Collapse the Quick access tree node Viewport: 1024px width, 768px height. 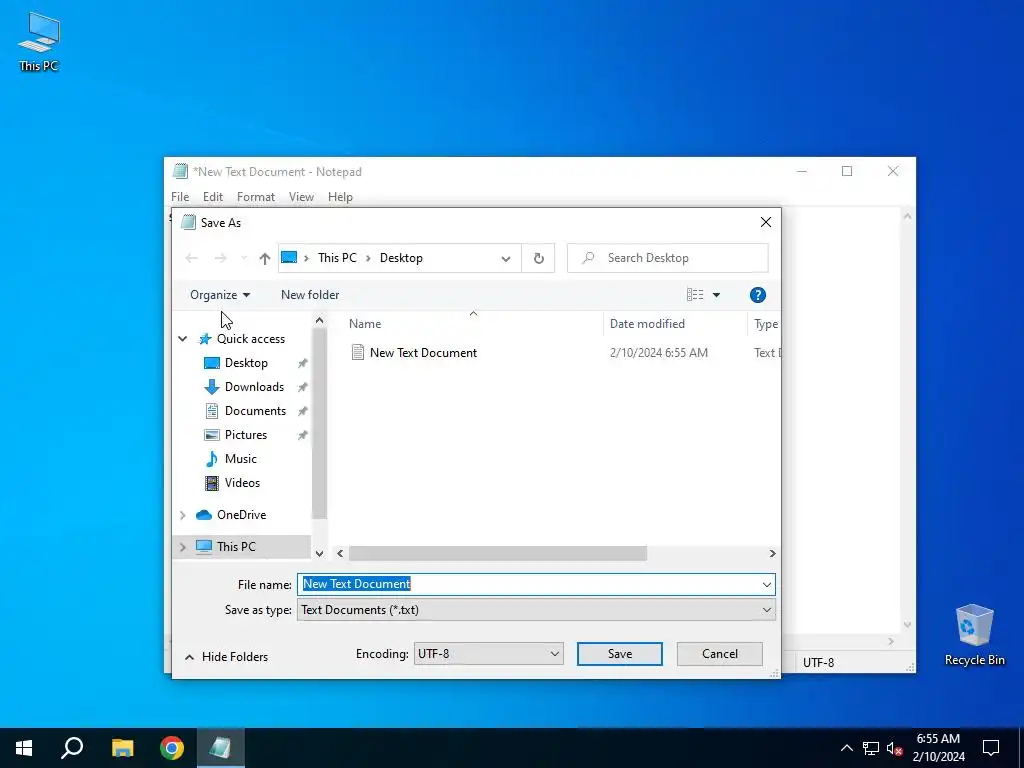(x=183, y=339)
